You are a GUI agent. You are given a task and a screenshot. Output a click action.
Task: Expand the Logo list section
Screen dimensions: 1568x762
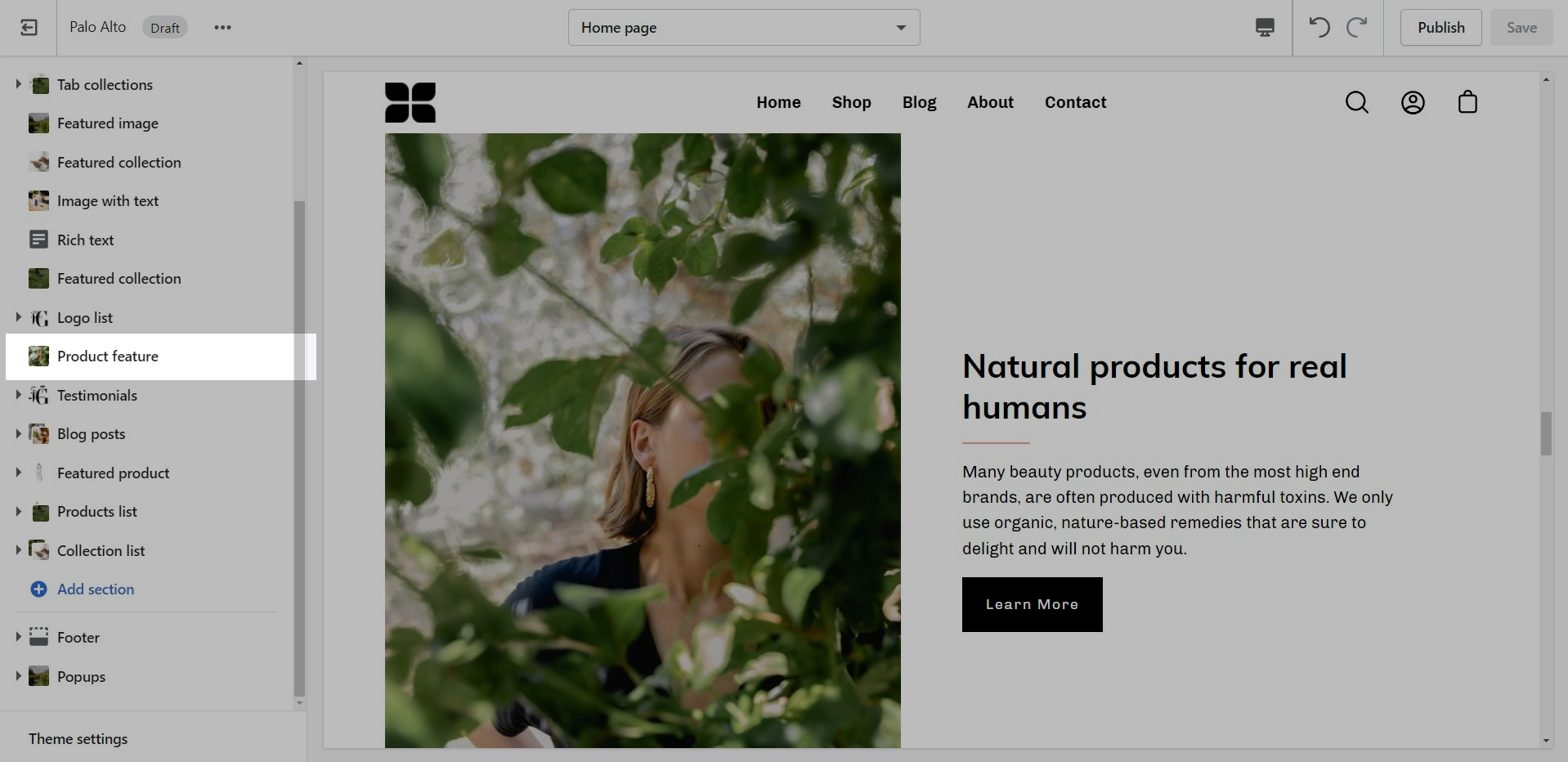(19, 317)
